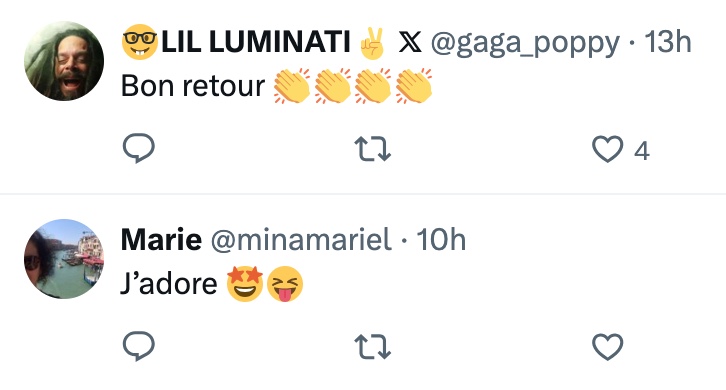
Task: Visit the @minamariel handle
Action: pos(301,240)
